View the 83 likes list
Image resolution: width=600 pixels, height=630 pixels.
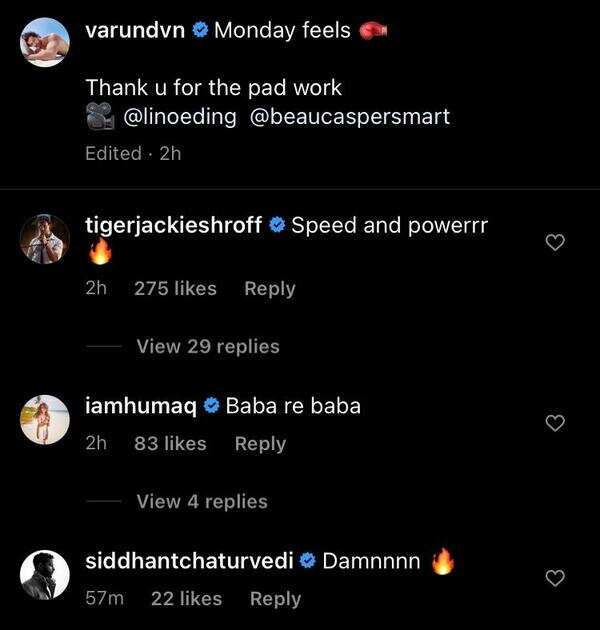point(170,443)
